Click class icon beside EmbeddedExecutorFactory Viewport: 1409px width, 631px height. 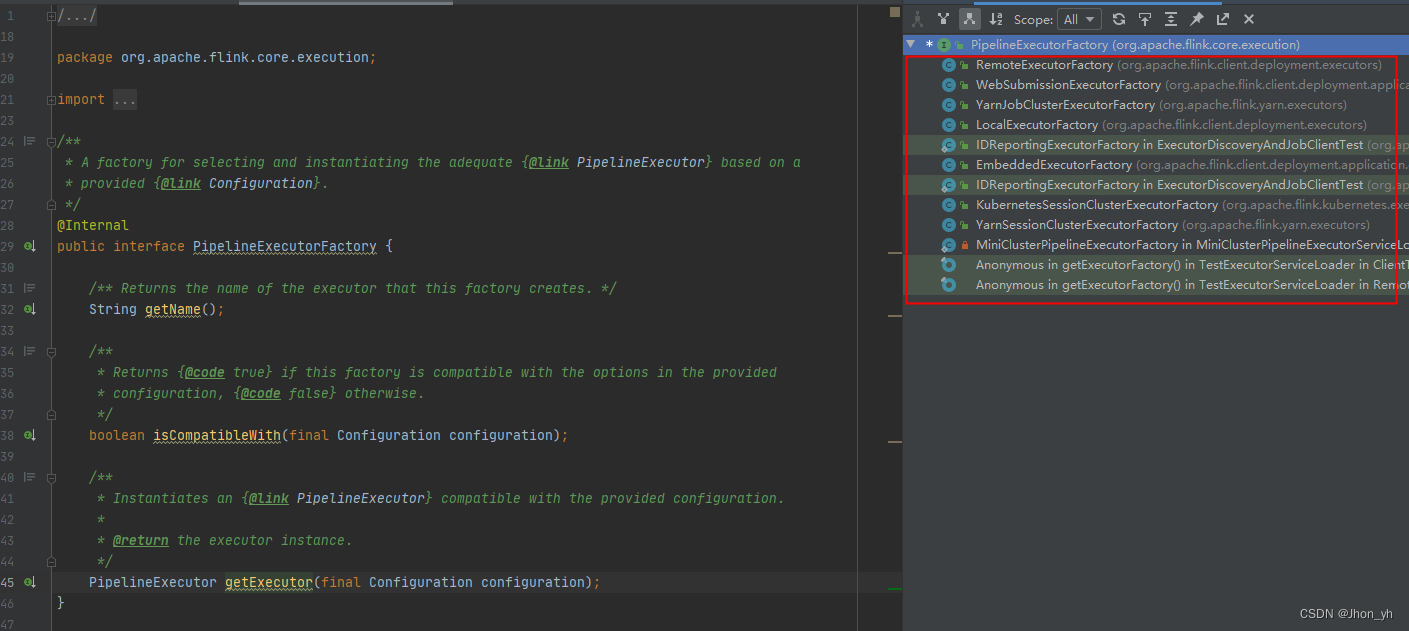[949, 165]
